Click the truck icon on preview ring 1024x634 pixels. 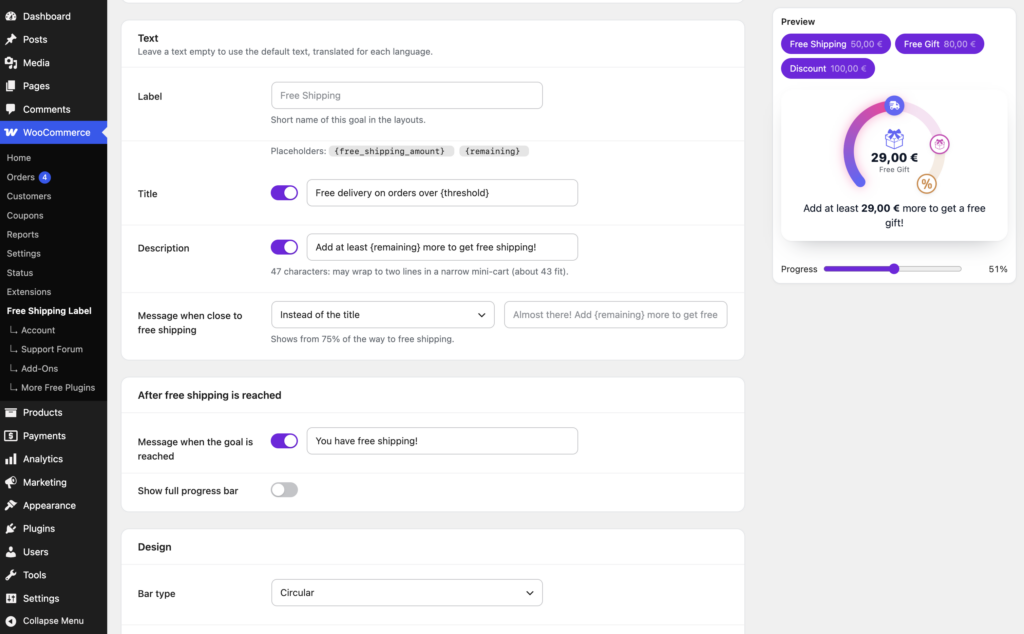[x=894, y=105]
